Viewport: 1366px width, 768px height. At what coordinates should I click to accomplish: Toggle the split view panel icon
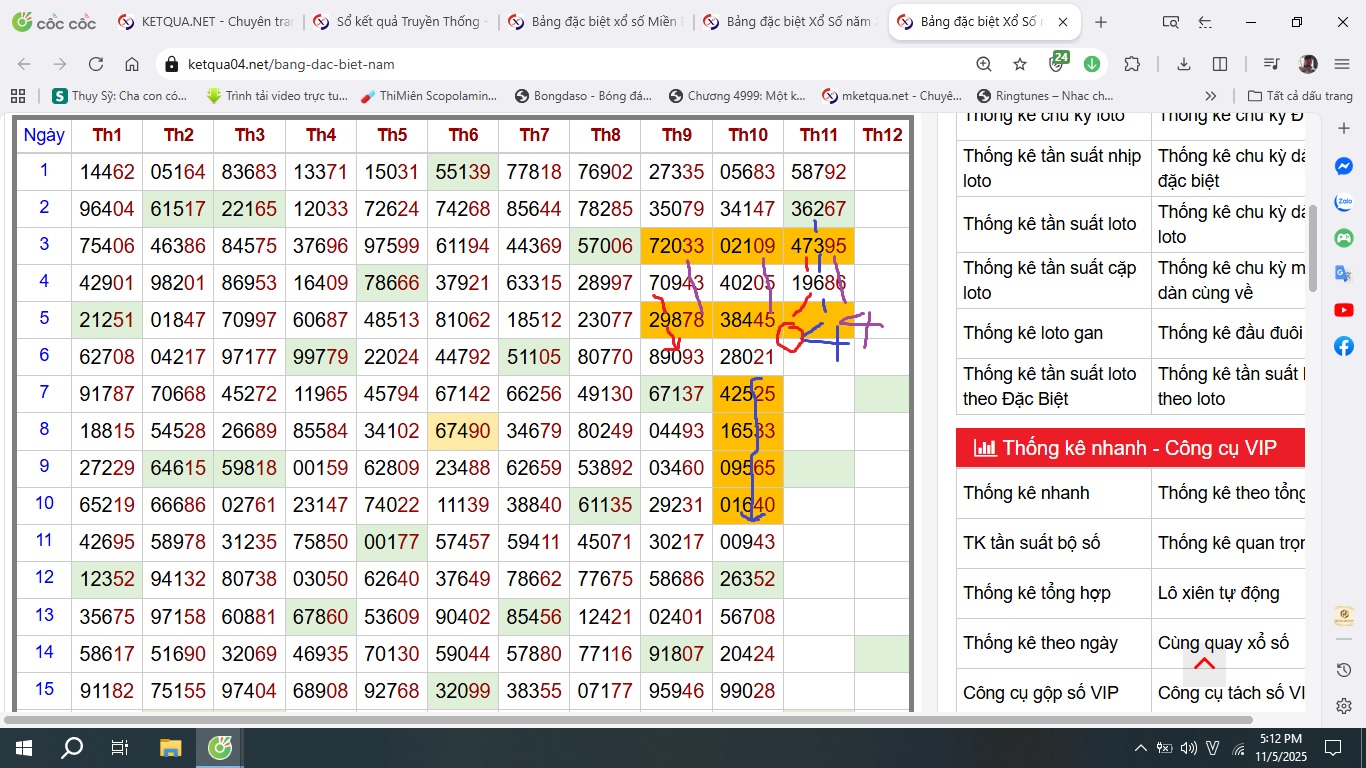pos(1220,64)
